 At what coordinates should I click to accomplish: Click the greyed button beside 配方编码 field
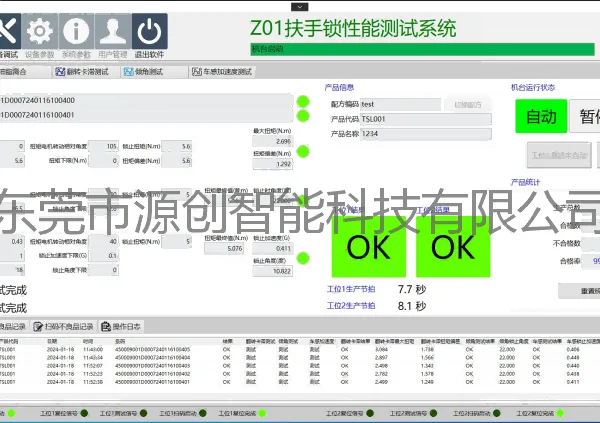tap(468, 104)
